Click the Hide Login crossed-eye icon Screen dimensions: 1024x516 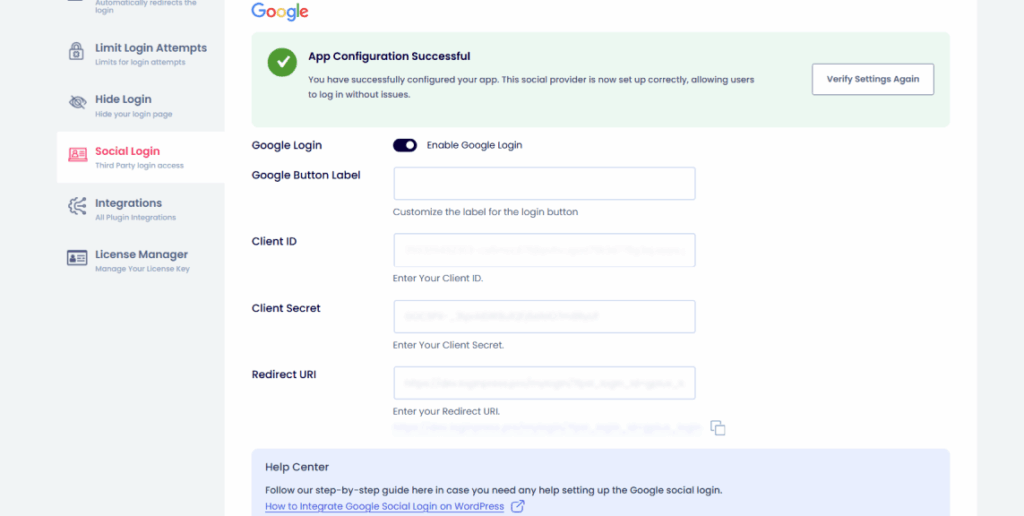coord(77,104)
